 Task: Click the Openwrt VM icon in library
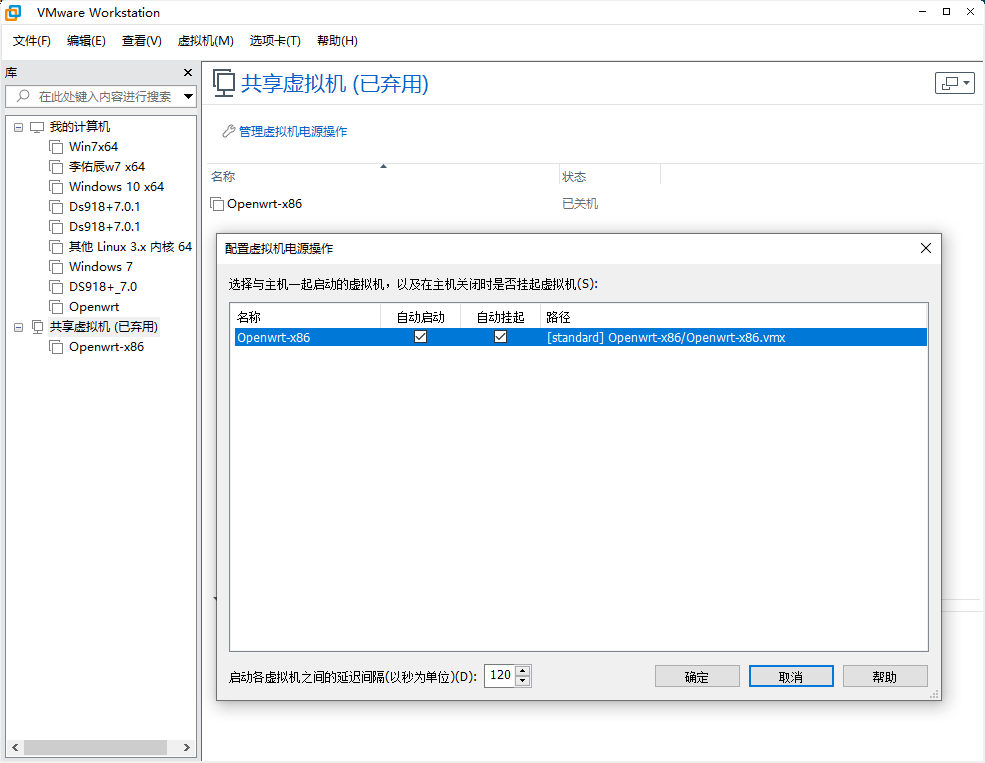click(x=57, y=307)
